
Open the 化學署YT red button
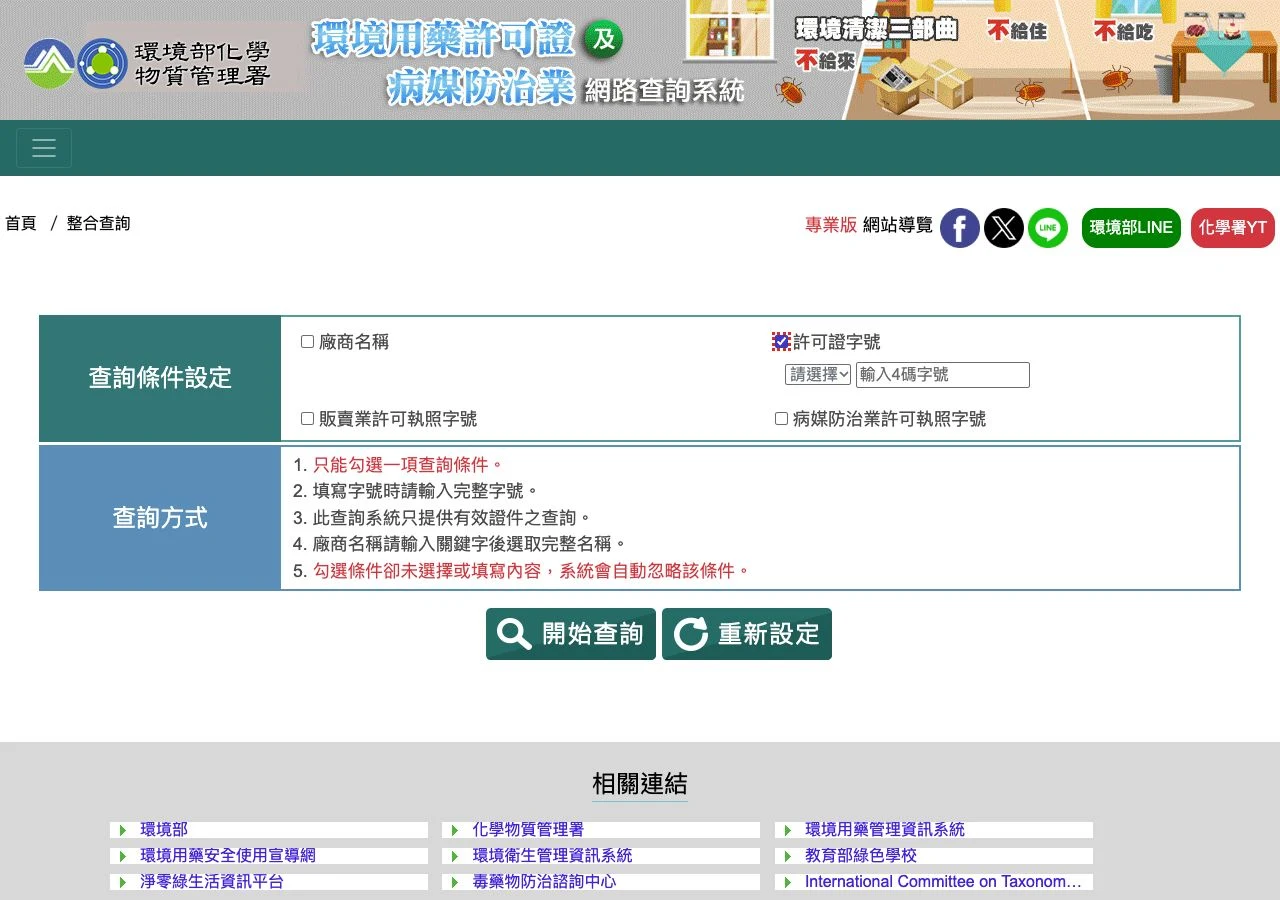[1233, 228]
